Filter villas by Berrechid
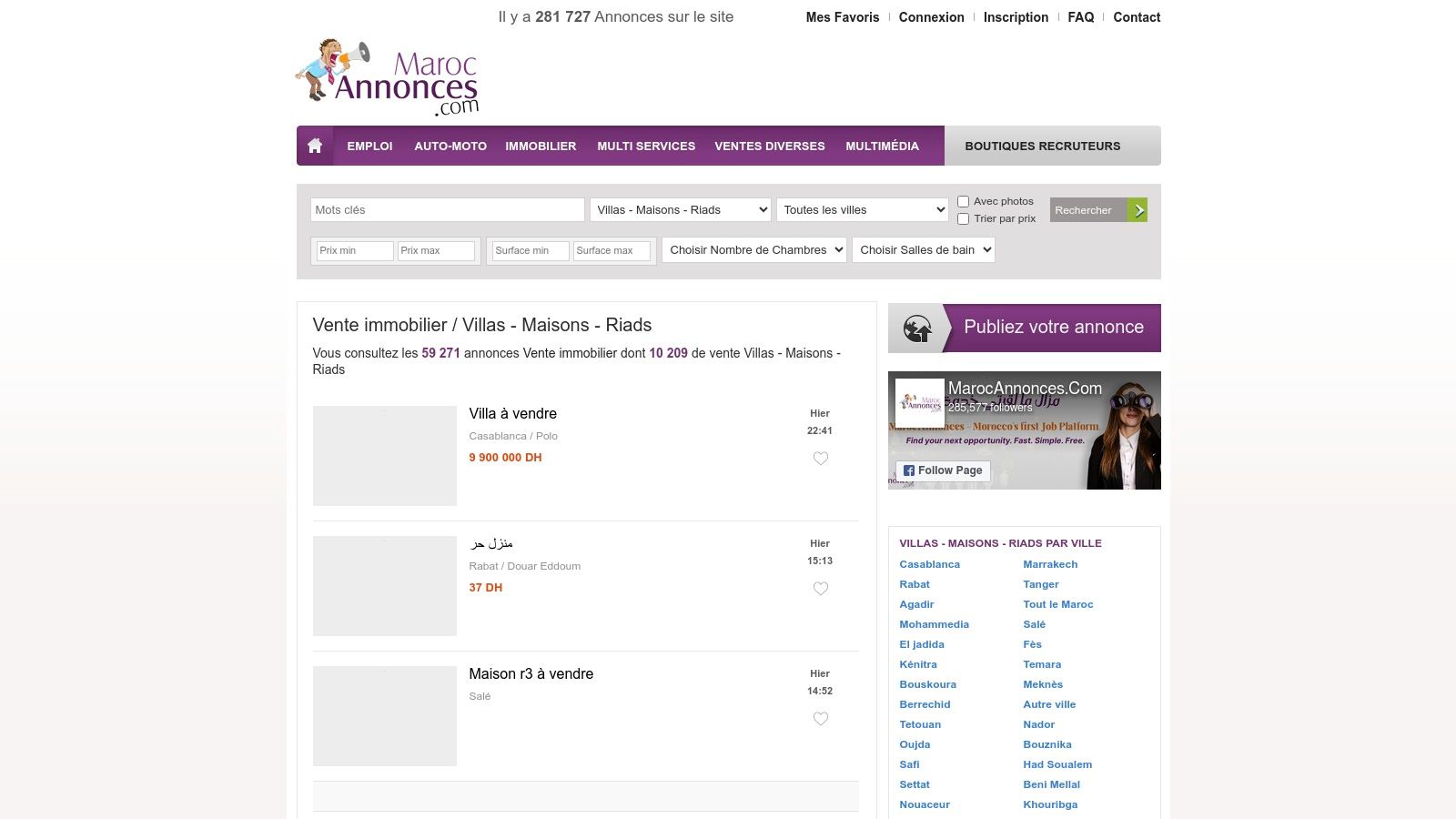This screenshot has height=819, width=1456. 925,704
